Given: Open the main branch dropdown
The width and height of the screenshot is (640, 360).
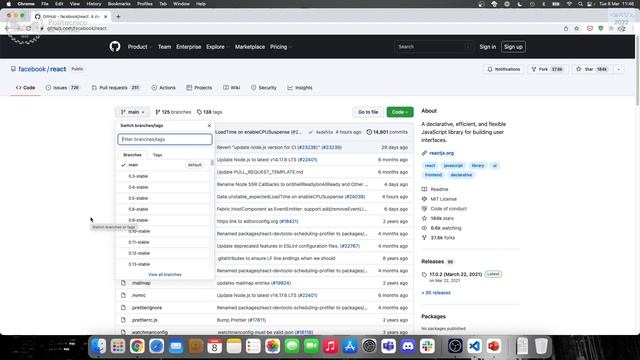Looking at the screenshot, I should [133, 112].
